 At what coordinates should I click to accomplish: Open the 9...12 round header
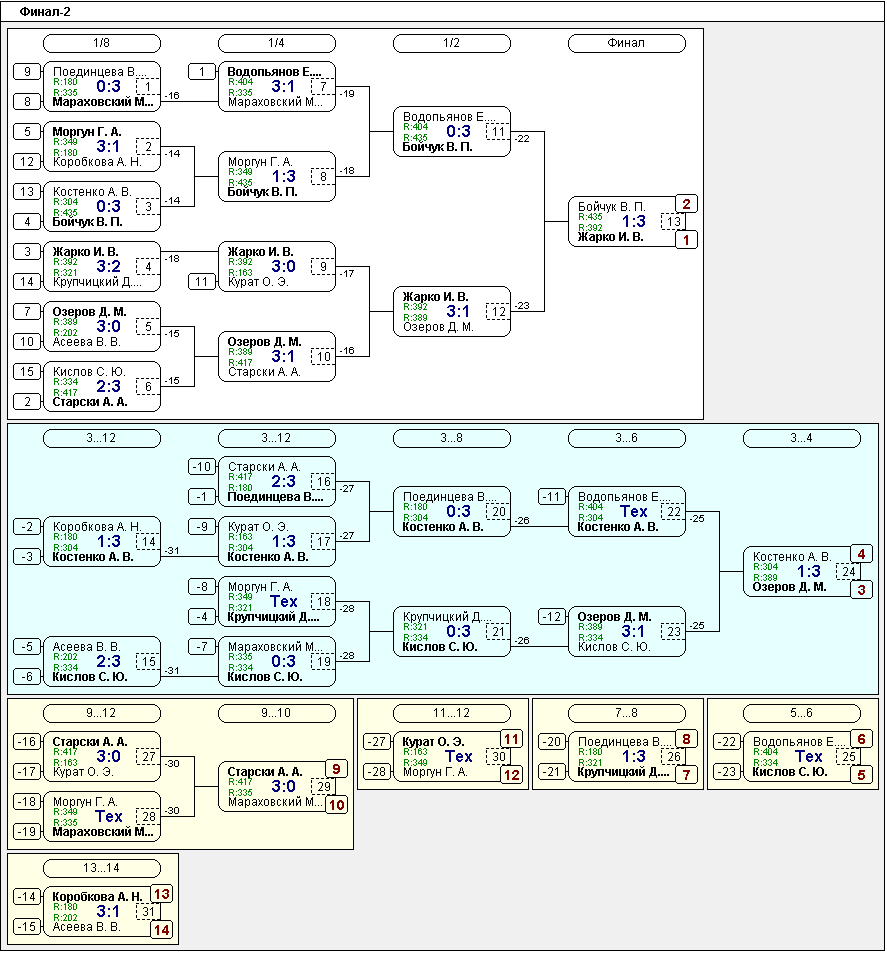[102, 713]
